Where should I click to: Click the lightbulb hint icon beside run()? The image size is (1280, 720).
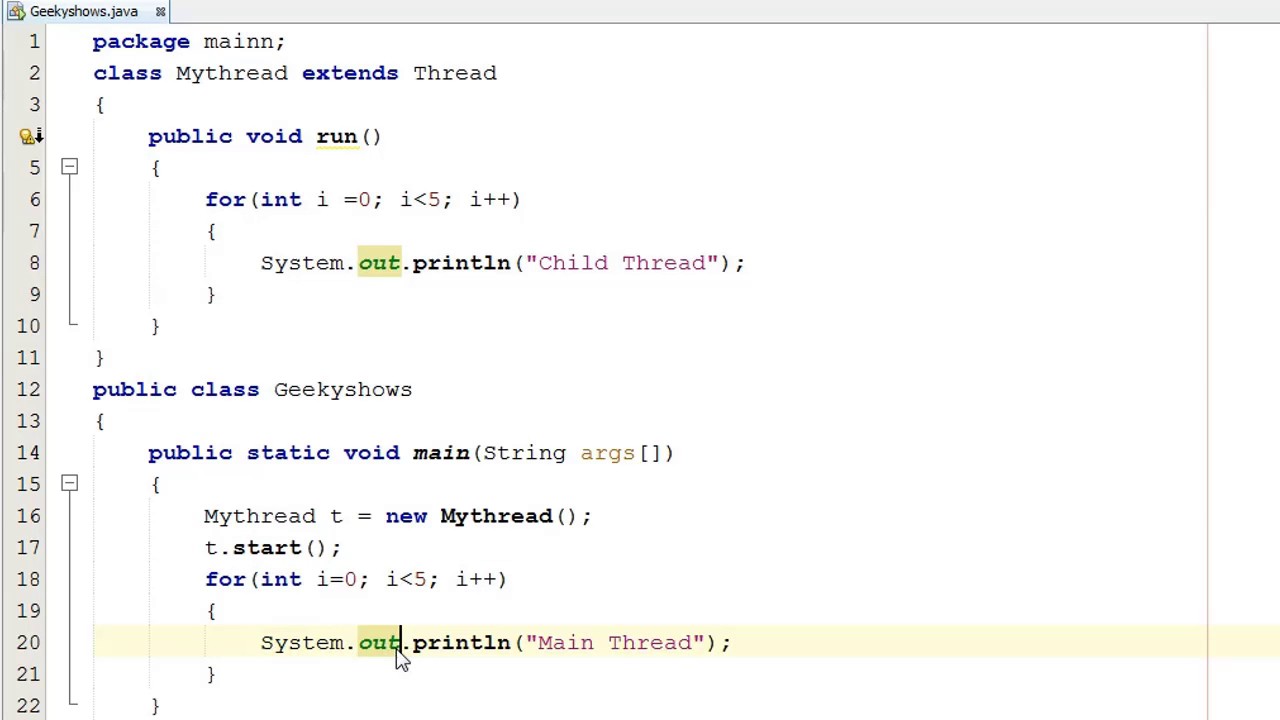coord(28,136)
